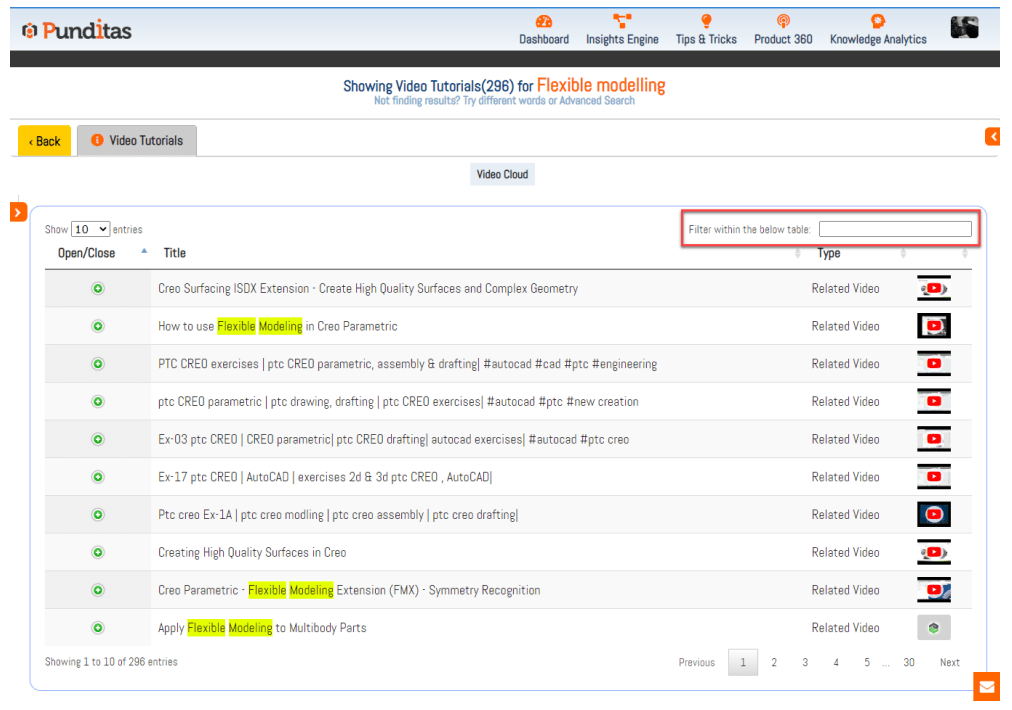Image resolution: width=1012 pixels, height=710 pixels.
Task: Click the yellow Back button
Action: [x=44, y=141]
